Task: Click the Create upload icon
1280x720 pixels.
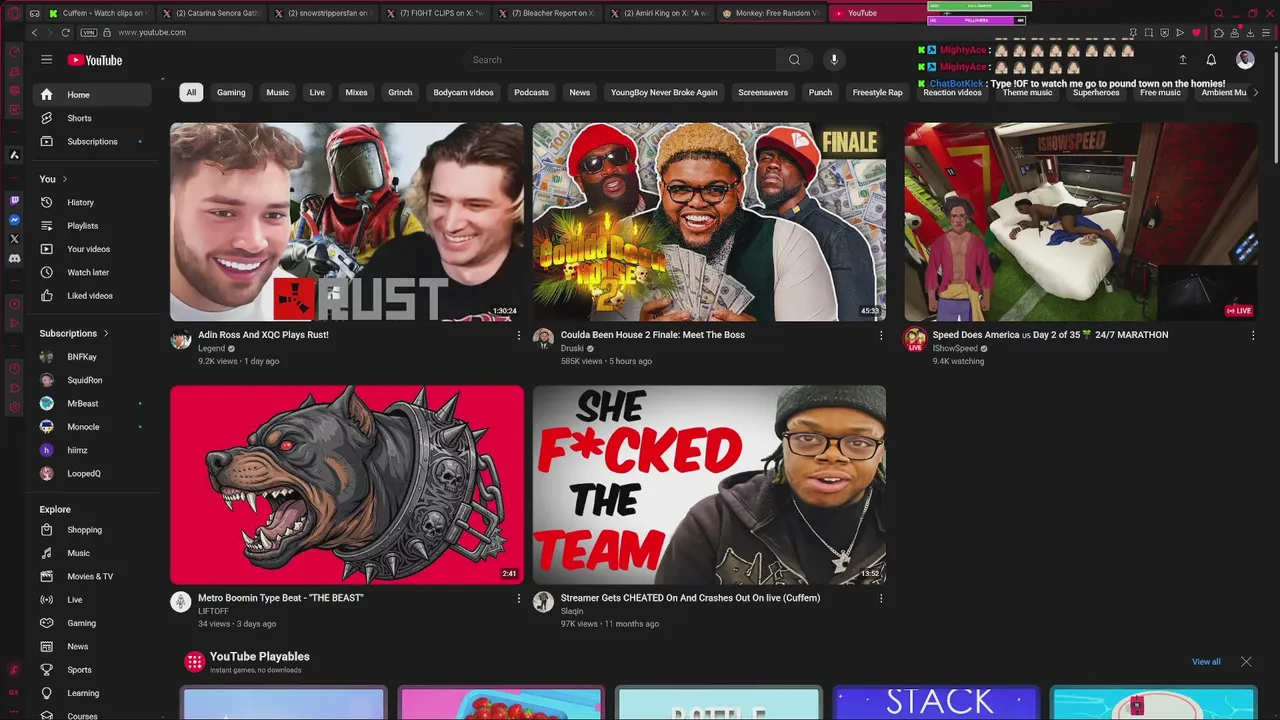Action: 1182,60
